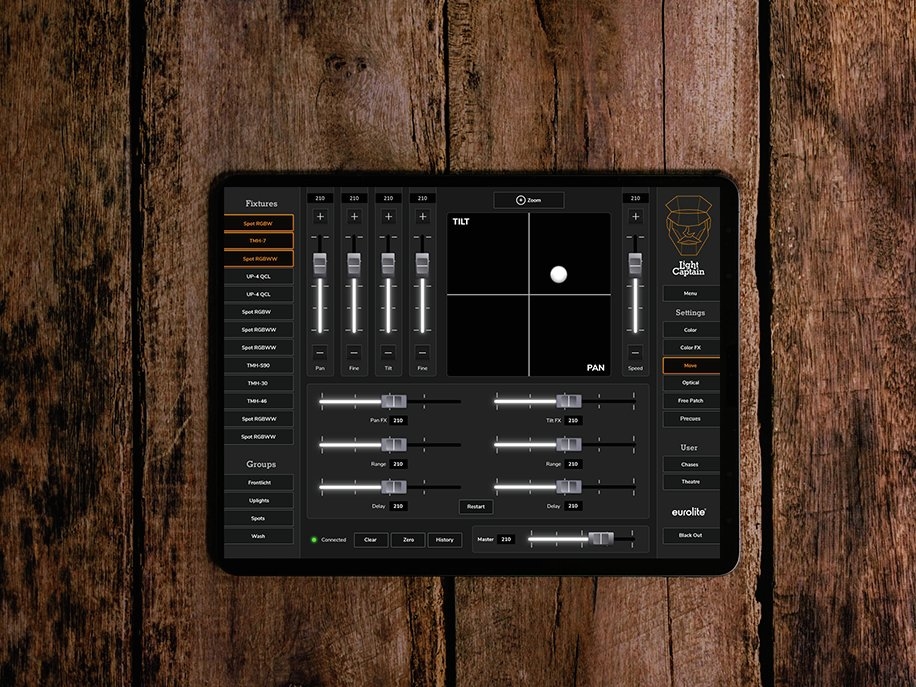The width and height of the screenshot is (916, 687).
Task: Click the white position dot in the XY pad
Action: [x=558, y=274]
